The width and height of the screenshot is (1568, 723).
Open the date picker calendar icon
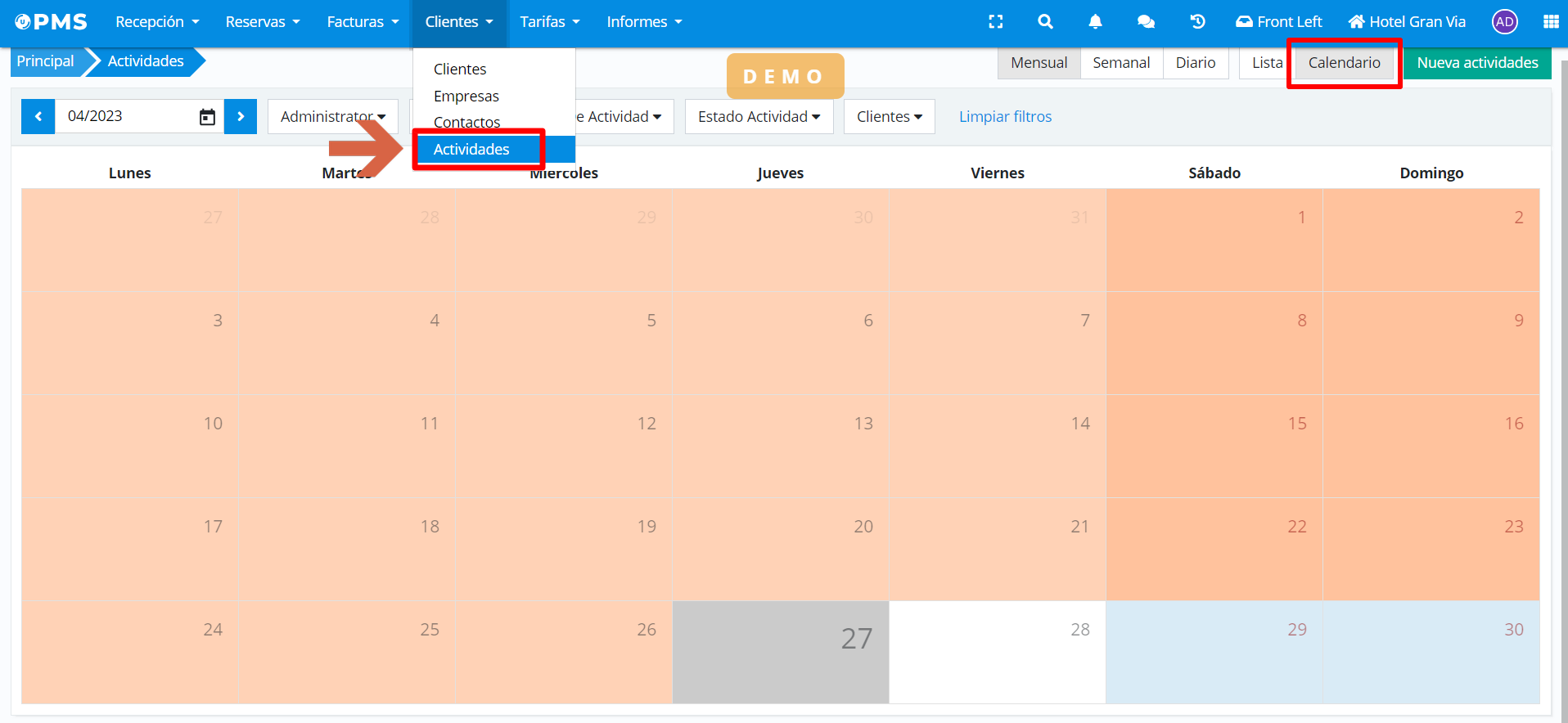(x=207, y=117)
